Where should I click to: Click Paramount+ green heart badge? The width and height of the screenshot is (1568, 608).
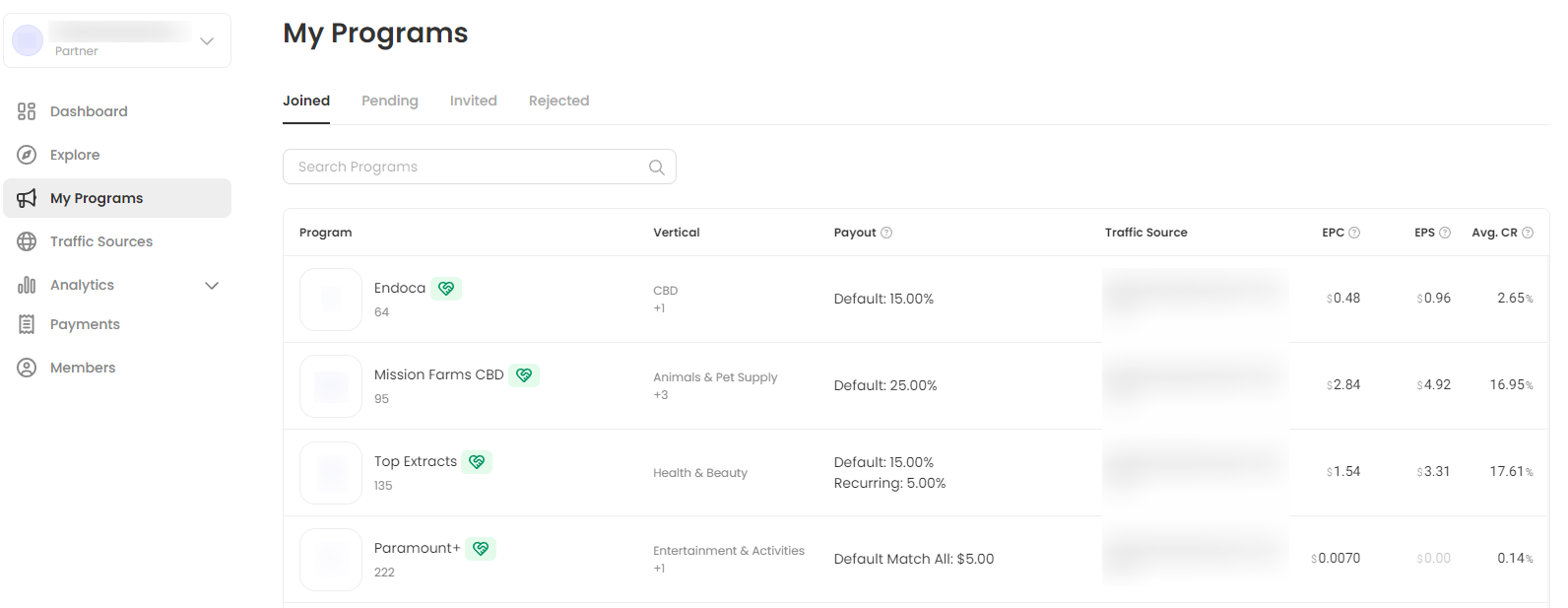[481, 549]
